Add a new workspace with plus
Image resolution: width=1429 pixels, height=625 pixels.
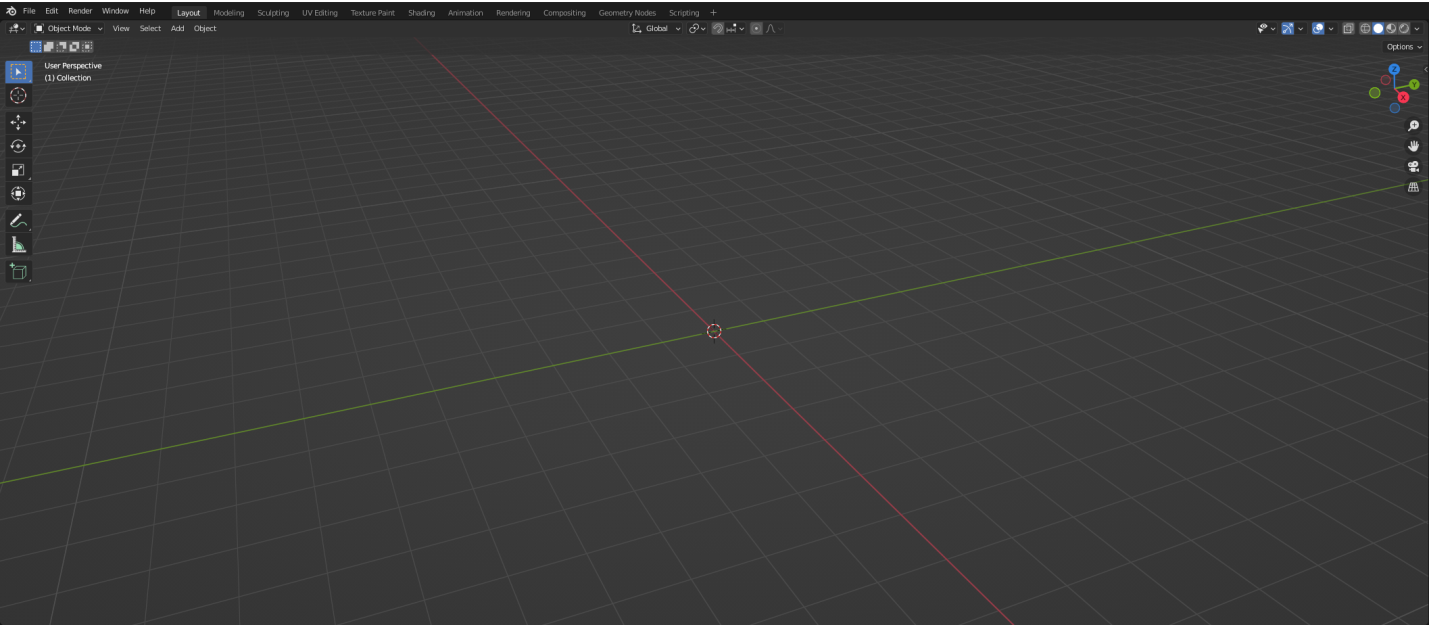click(x=713, y=13)
